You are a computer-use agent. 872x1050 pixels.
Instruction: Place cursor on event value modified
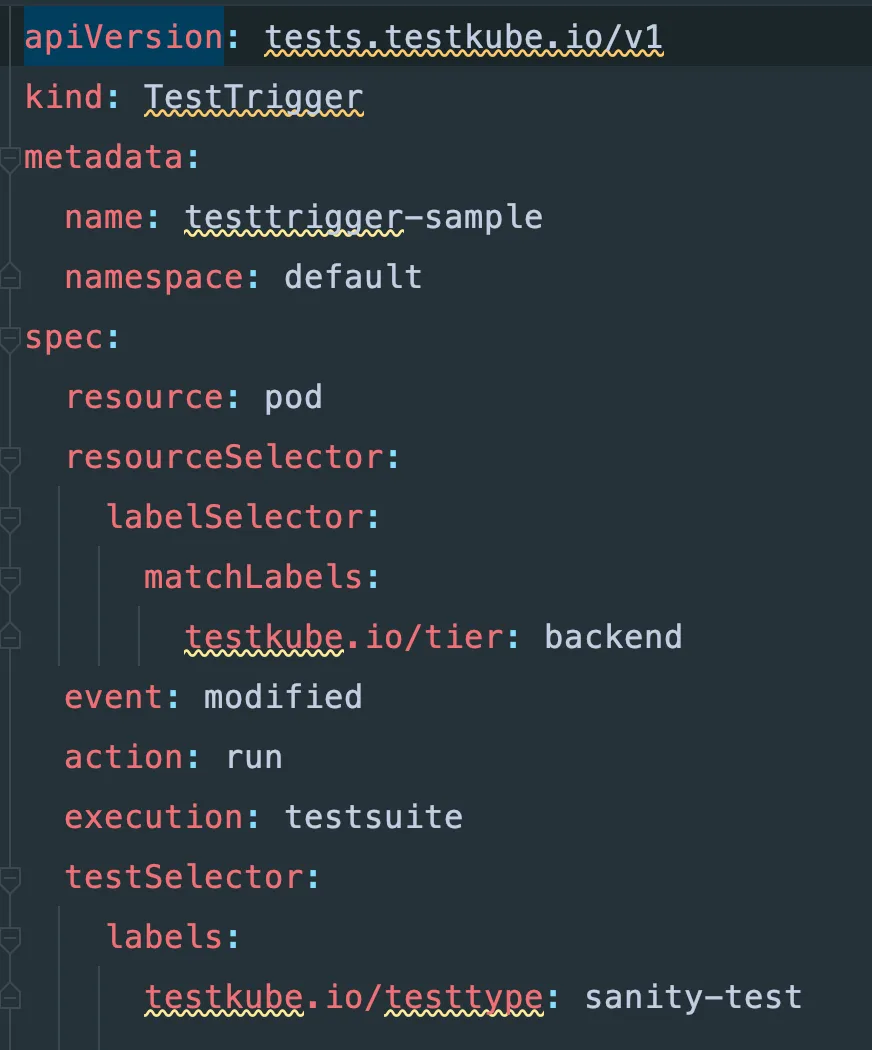(x=283, y=696)
